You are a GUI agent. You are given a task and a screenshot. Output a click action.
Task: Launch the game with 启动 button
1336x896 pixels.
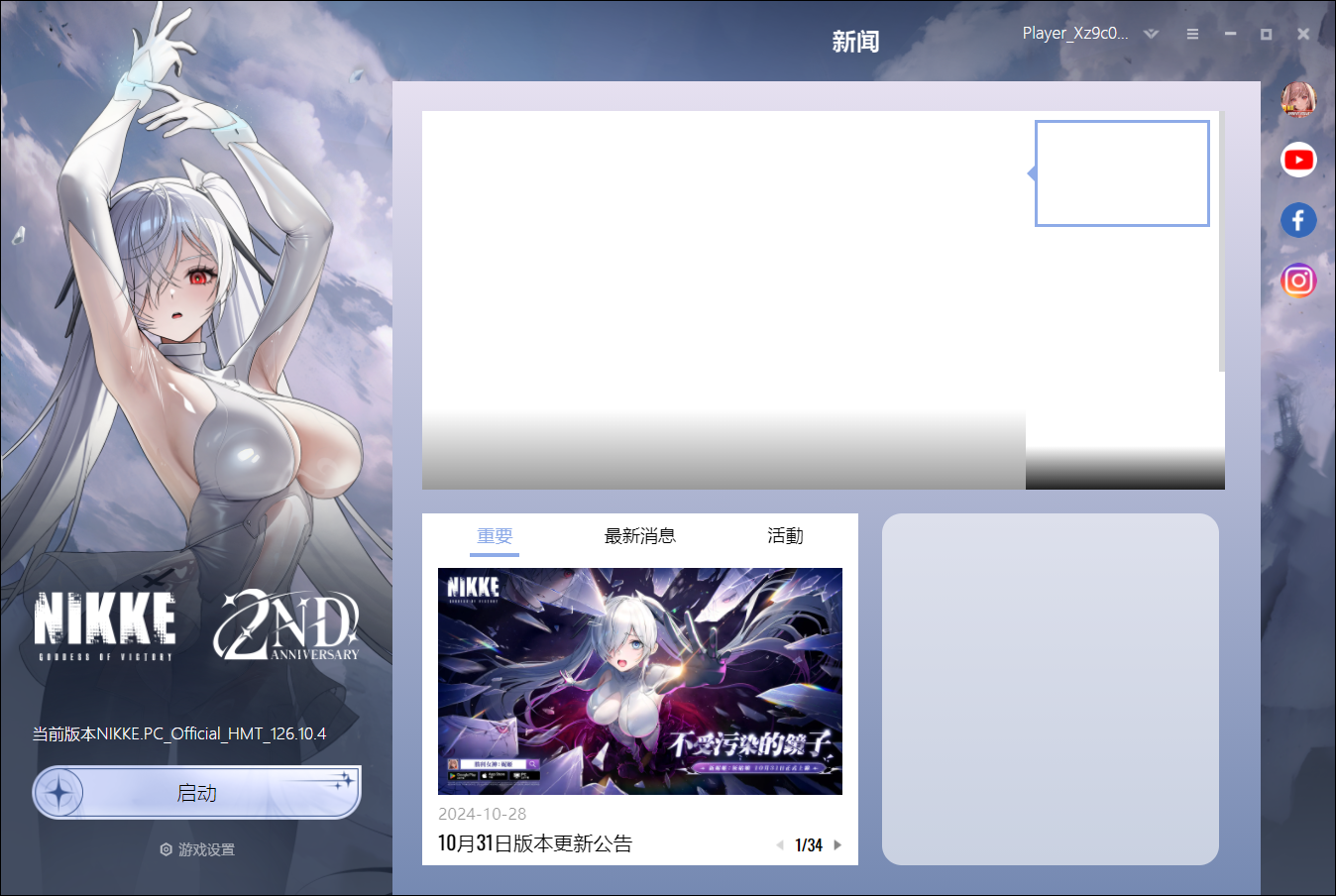tap(196, 793)
